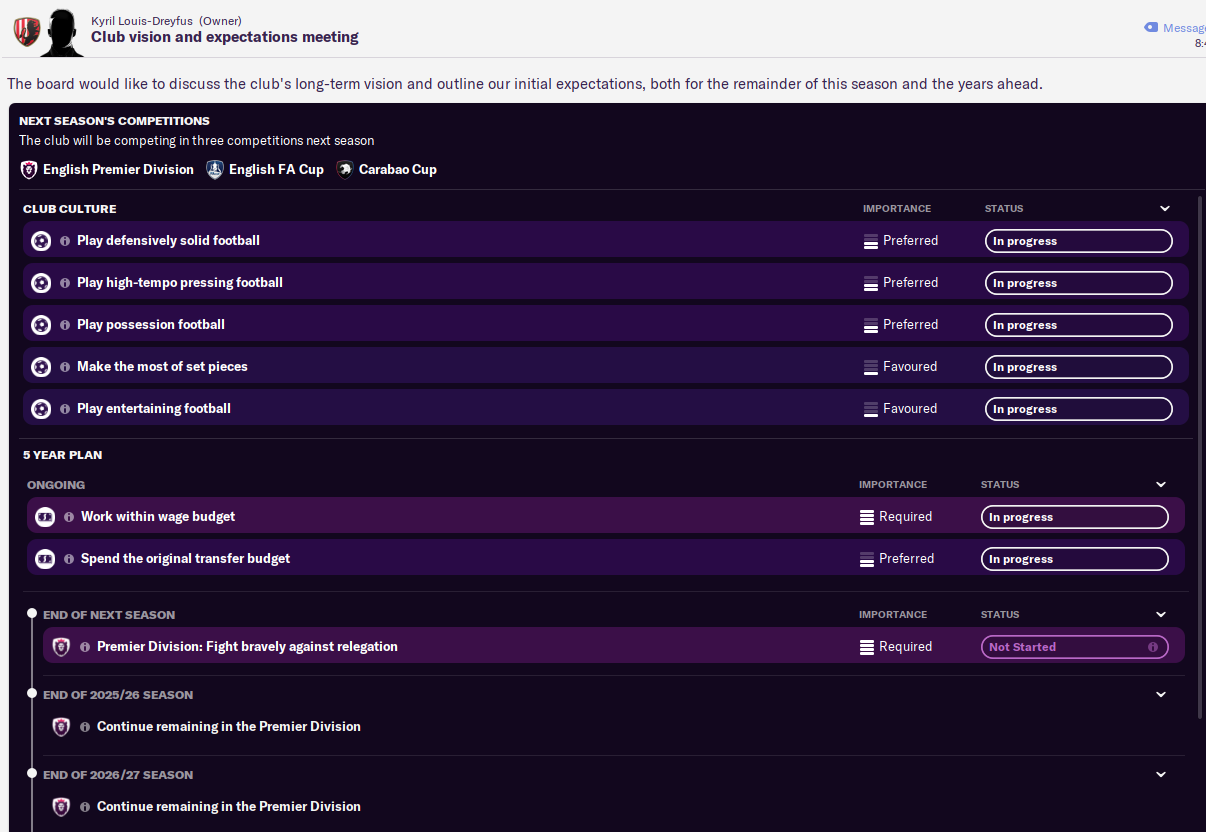The width and height of the screenshot is (1206, 832).
Task: Click the Premier Division badge beside Fight bravely
Action: coord(61,647)
